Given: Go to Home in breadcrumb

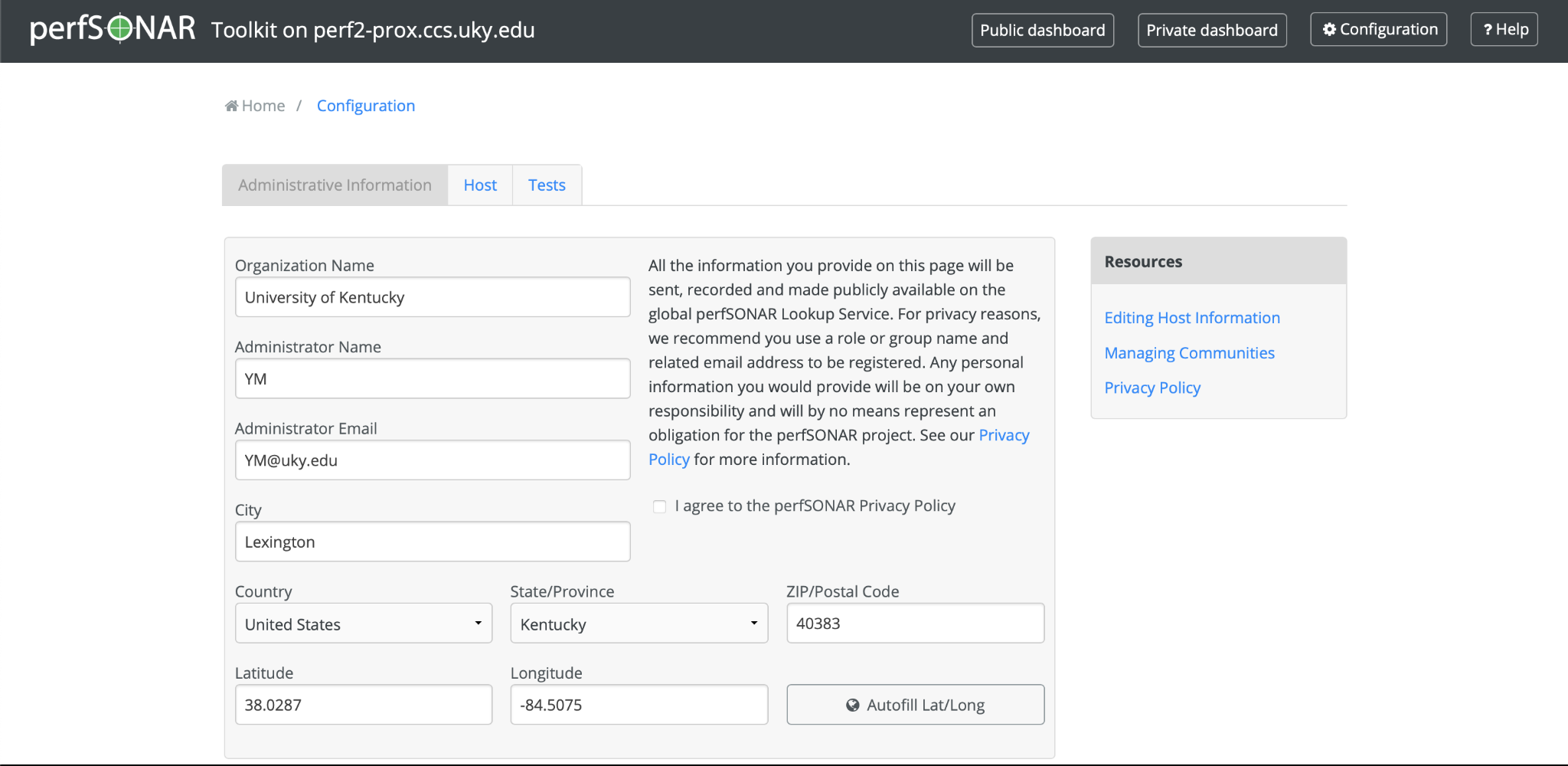Looking at the screenshot, I should point(255,106).
